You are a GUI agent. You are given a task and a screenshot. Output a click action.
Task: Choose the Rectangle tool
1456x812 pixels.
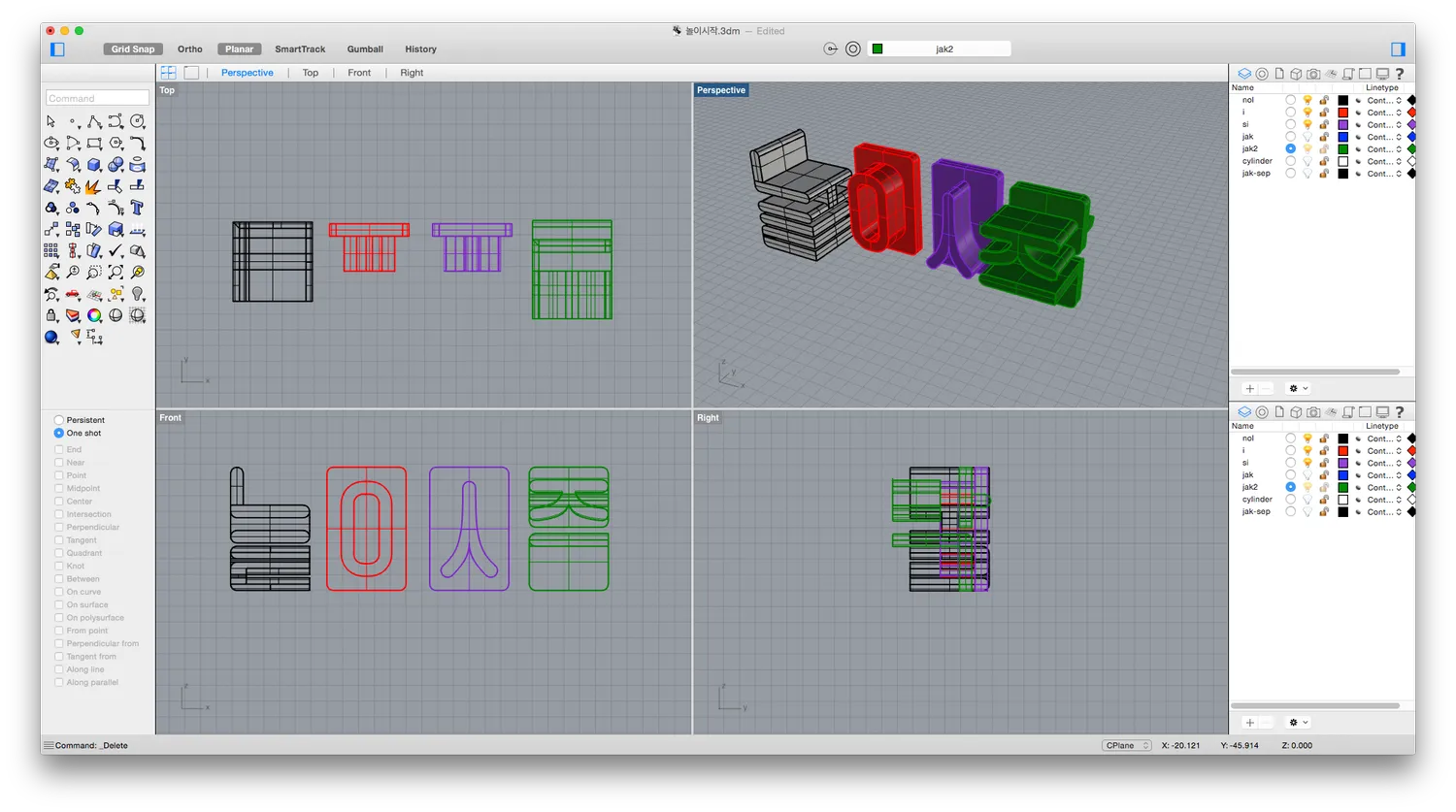point(94,143)
